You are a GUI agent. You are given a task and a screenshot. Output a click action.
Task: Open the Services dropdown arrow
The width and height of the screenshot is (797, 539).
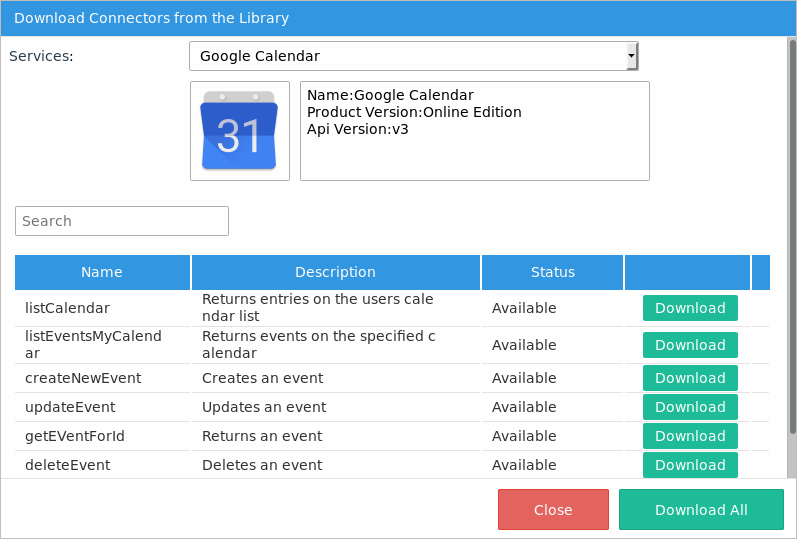click(631, 56)
